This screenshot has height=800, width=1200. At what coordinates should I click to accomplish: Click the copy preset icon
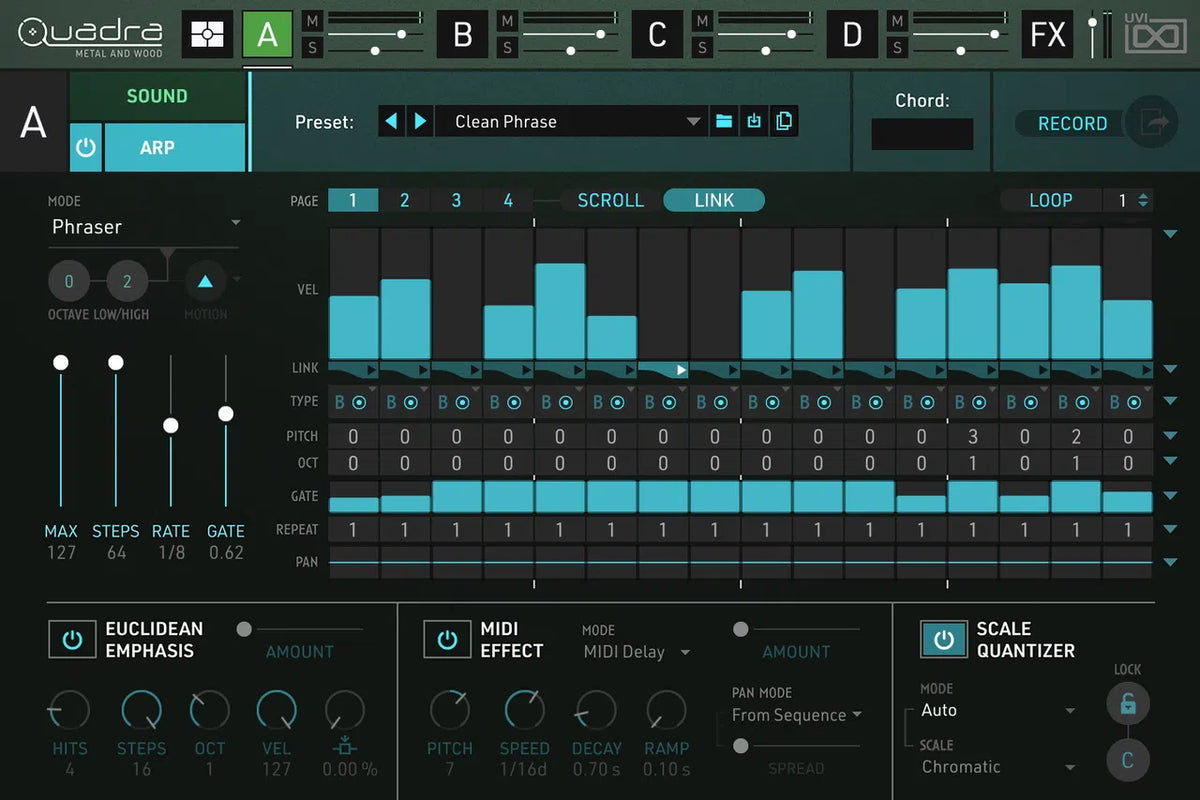(x=784, y=122)
